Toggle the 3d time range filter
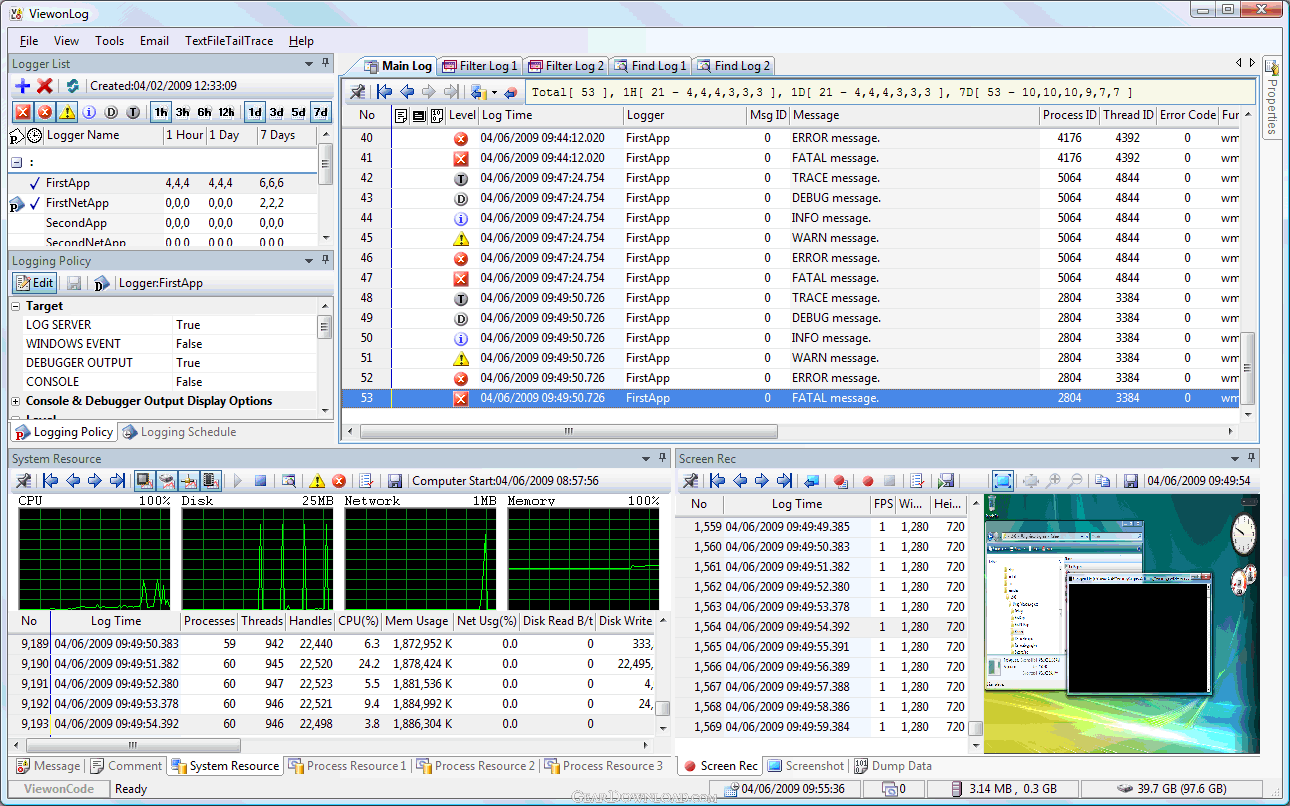Image resolution: width=1290 pixels, height=806 pixels. pyautogui.click(x=276, y=112)
